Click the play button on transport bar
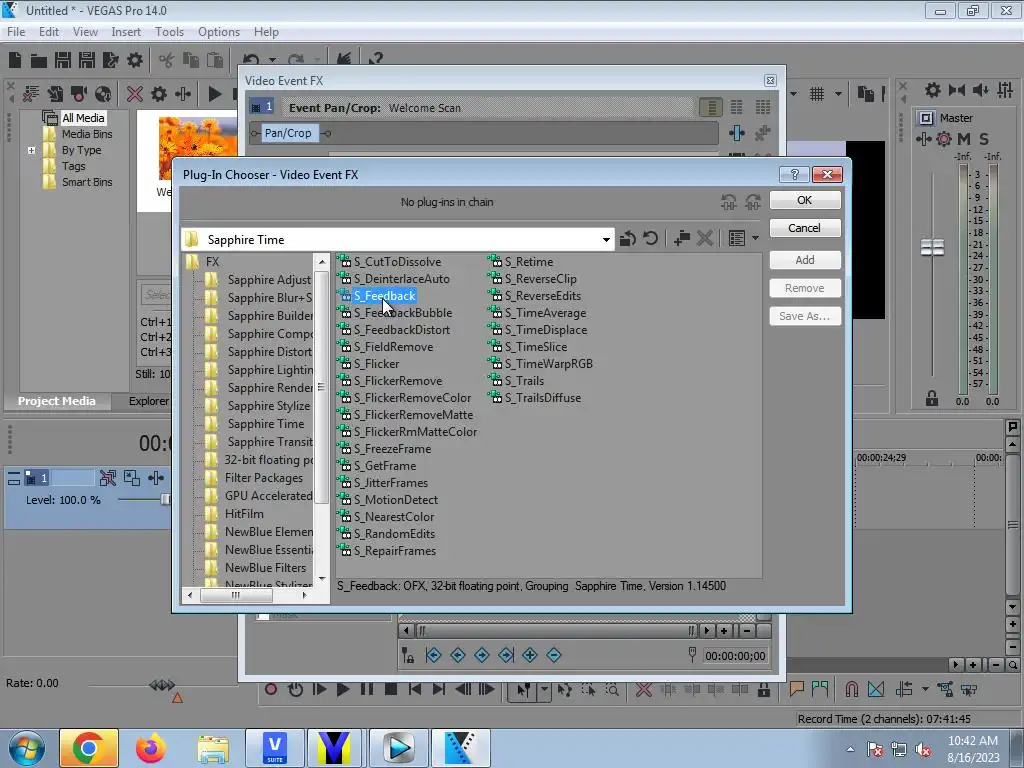The width and height of the screenshot is (1024, 768). coord(342,689)
